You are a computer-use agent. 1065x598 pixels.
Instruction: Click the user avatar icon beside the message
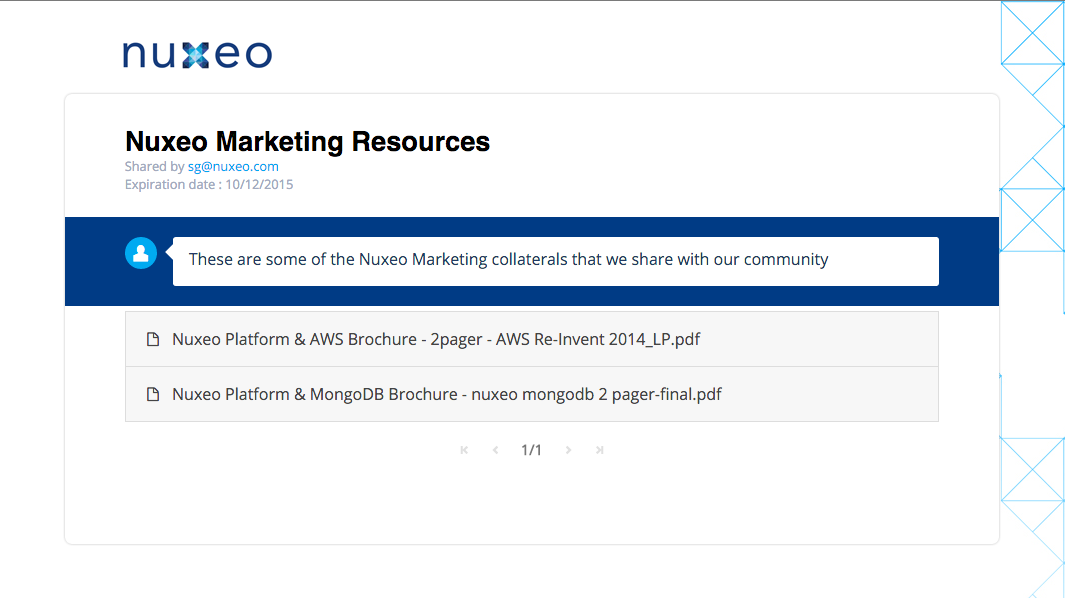[x=141, y=253]
